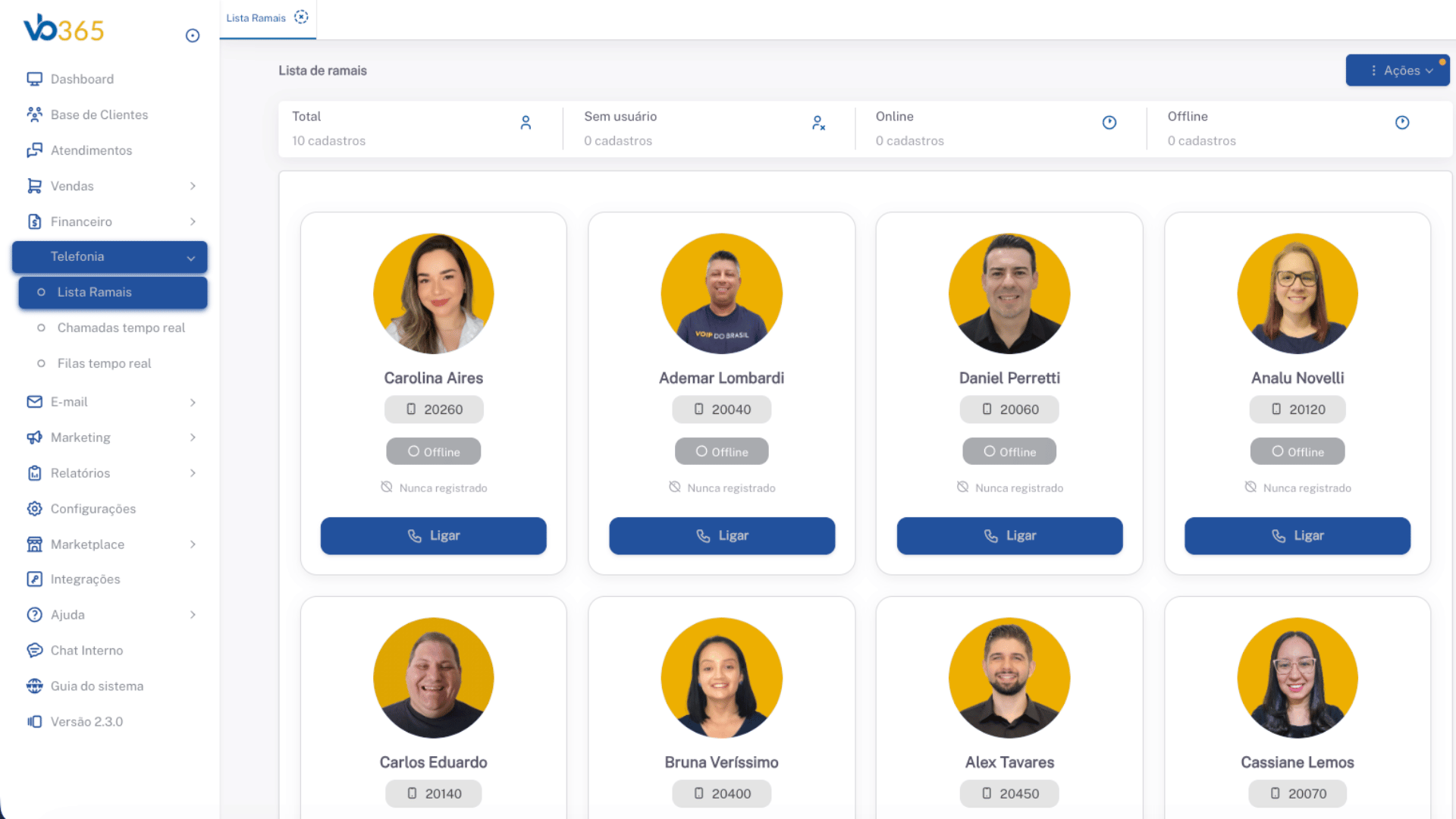The height and width of the screenshot is (819, 1456).
Task: Click the Online clock icon
Action: [x=1109, y=123]
